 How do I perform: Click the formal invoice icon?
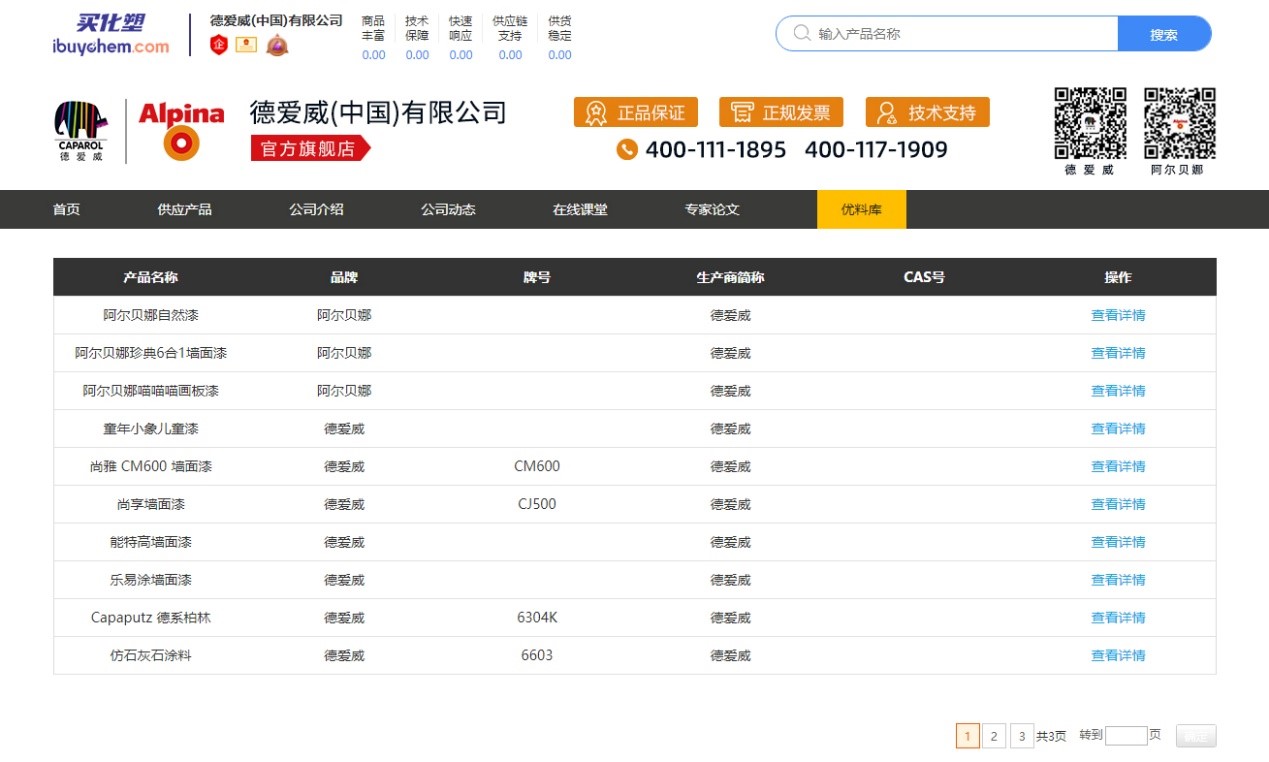tap(741, 113)
